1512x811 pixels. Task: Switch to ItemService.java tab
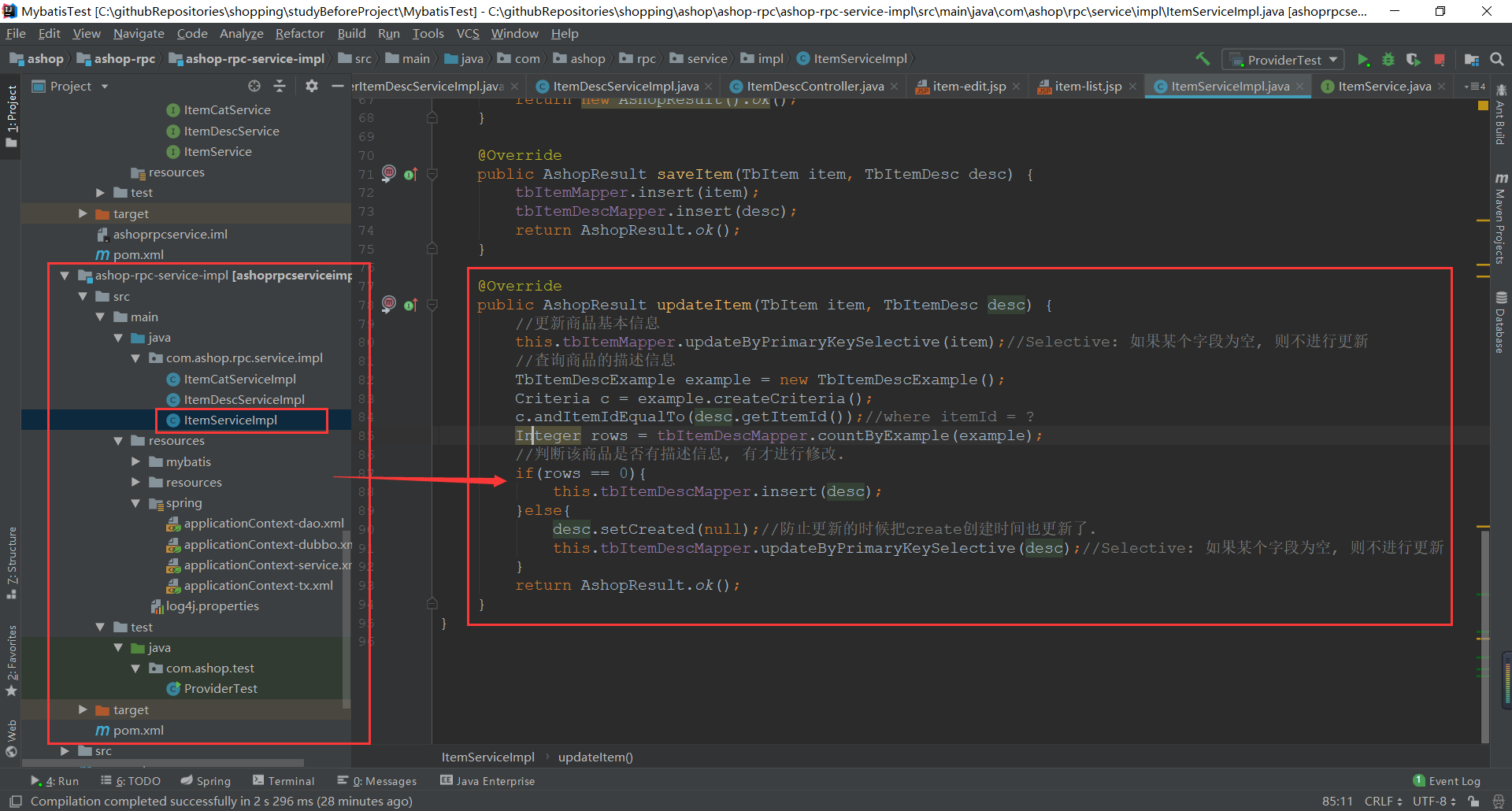pos(1384,86)
